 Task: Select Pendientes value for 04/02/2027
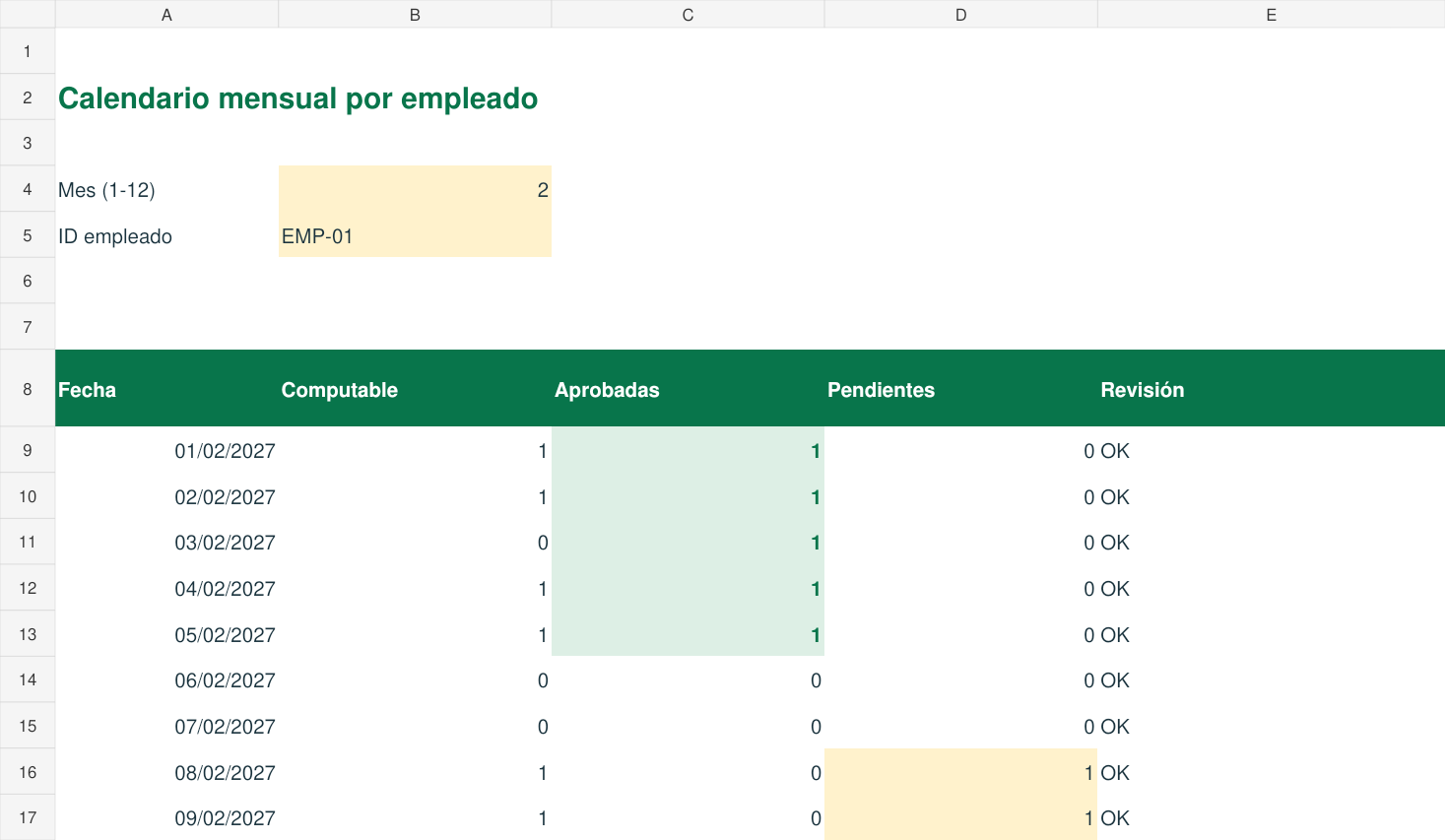click(x=960, y=589)
